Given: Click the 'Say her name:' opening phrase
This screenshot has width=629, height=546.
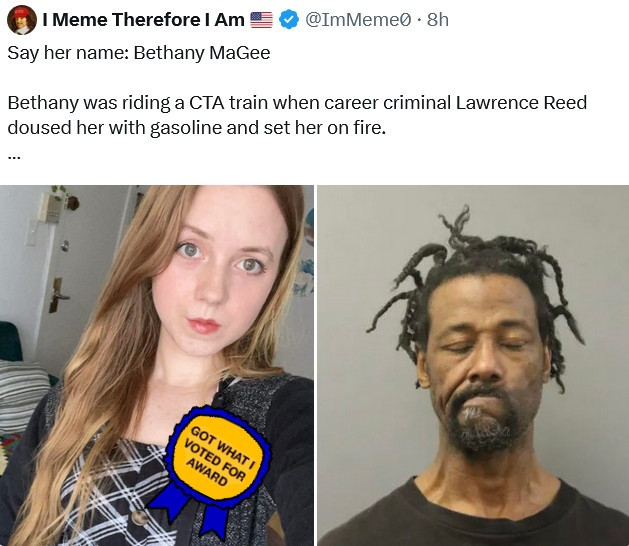Looking at the screenshot, I should [x=68, y=53].
